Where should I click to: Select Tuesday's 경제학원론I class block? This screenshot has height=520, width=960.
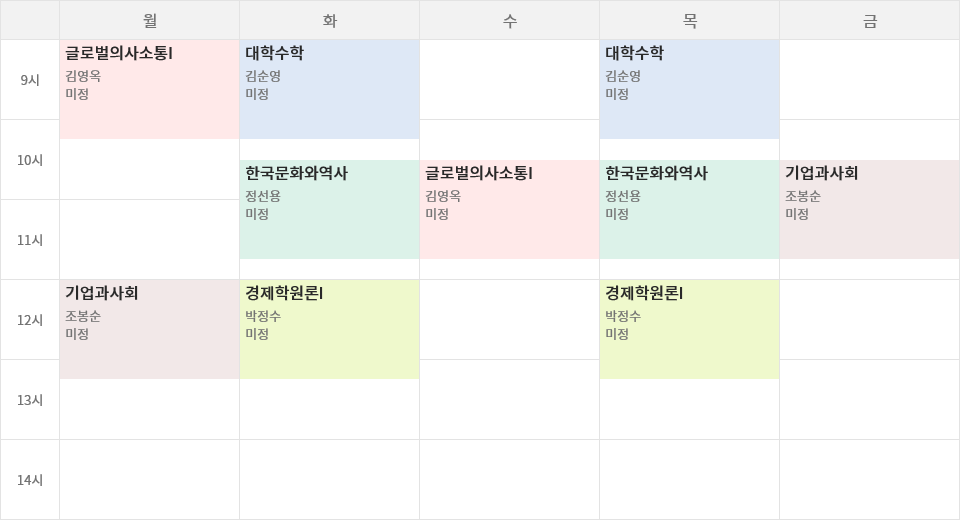coord(330,329)
